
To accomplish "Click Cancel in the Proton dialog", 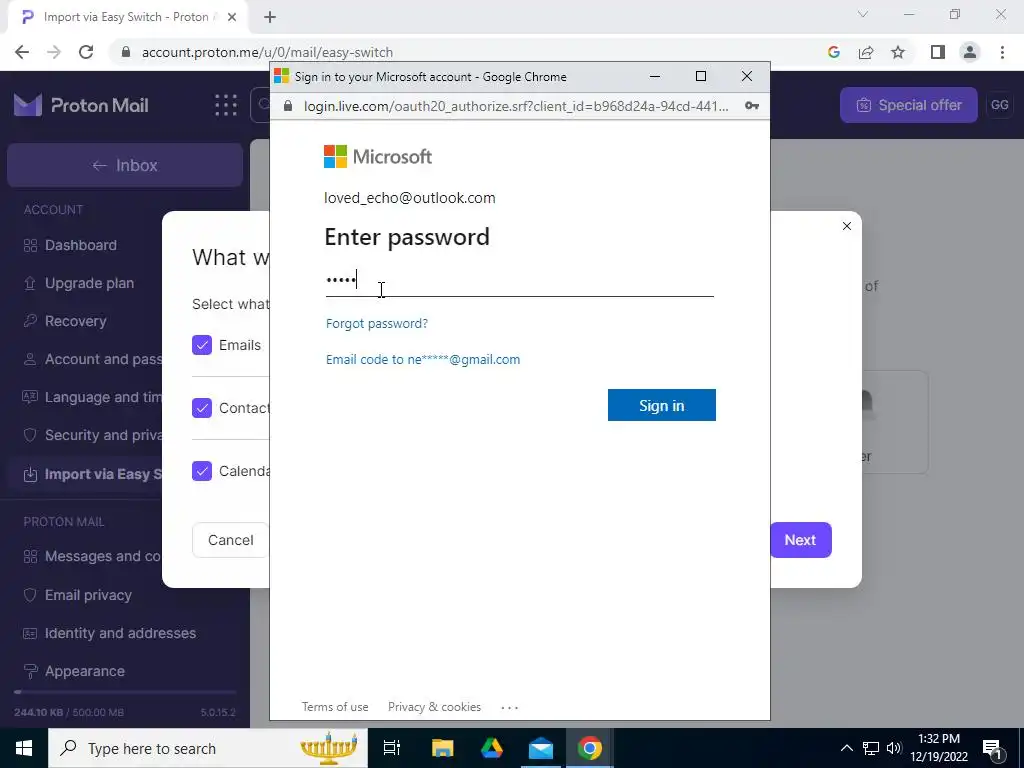I will 231,540.
